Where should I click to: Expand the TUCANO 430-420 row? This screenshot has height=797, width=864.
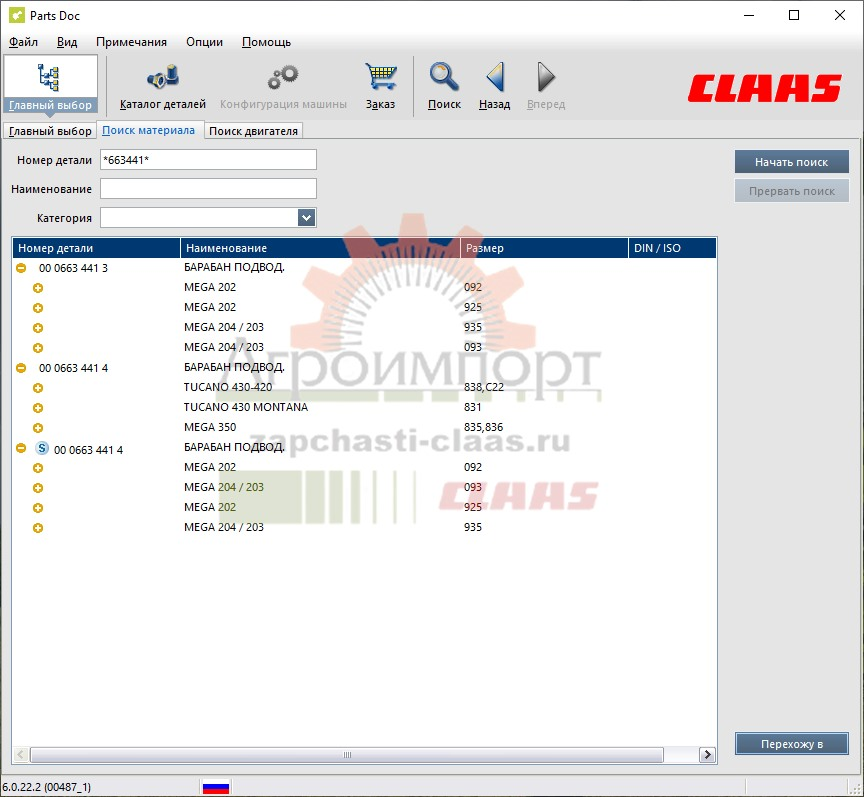tap(38, 388)
